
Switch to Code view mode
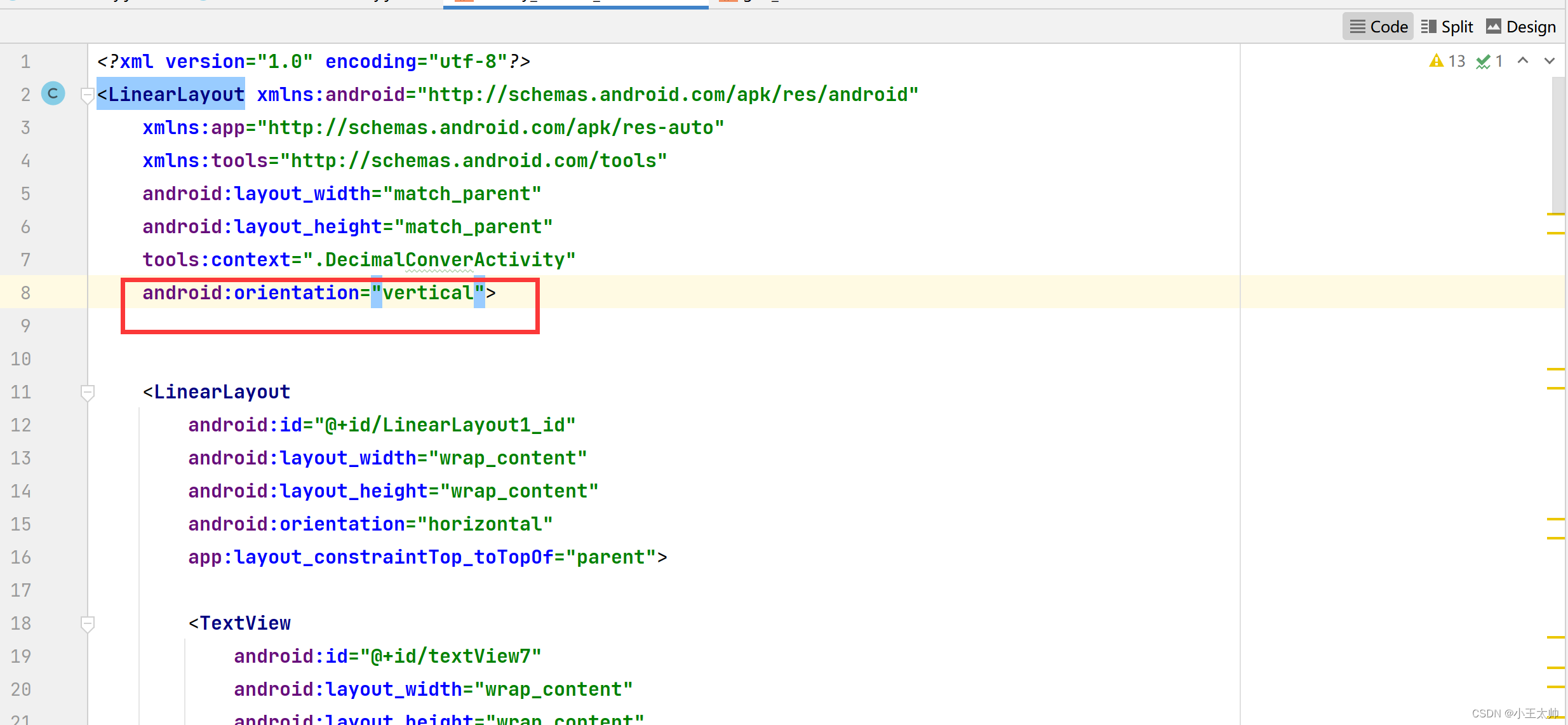click(1378, 27)
